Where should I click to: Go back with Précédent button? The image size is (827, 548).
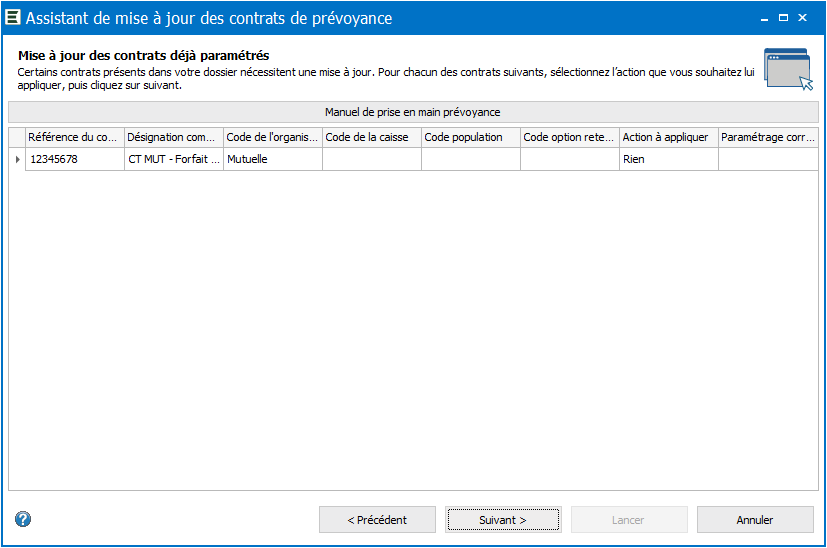coord(377,520)
